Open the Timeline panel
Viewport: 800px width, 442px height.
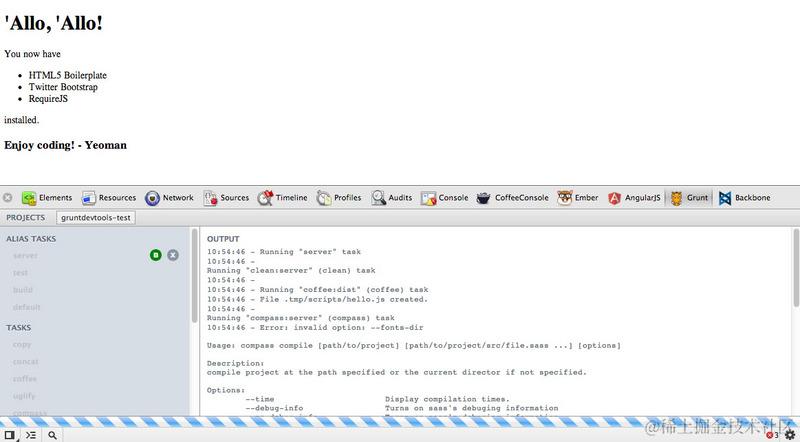pyautogui.click(x=282, y=198)
